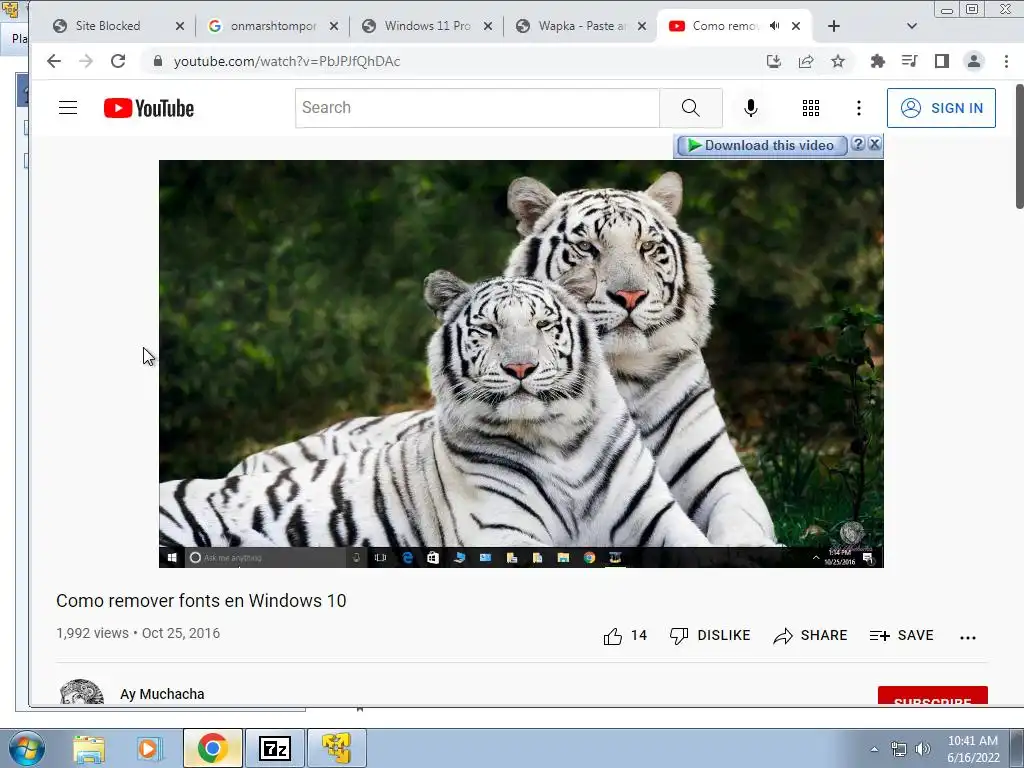Click the video player showing tigers
1024x768 pixels.
tap(521, 363)
